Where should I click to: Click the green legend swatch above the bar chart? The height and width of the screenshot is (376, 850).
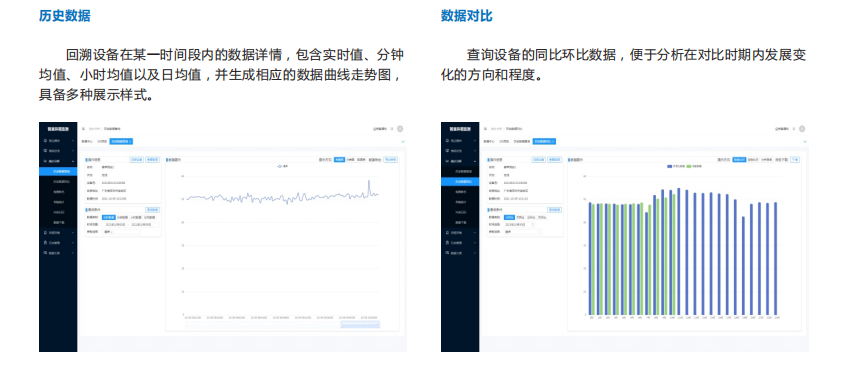click(x=689, y=166)
